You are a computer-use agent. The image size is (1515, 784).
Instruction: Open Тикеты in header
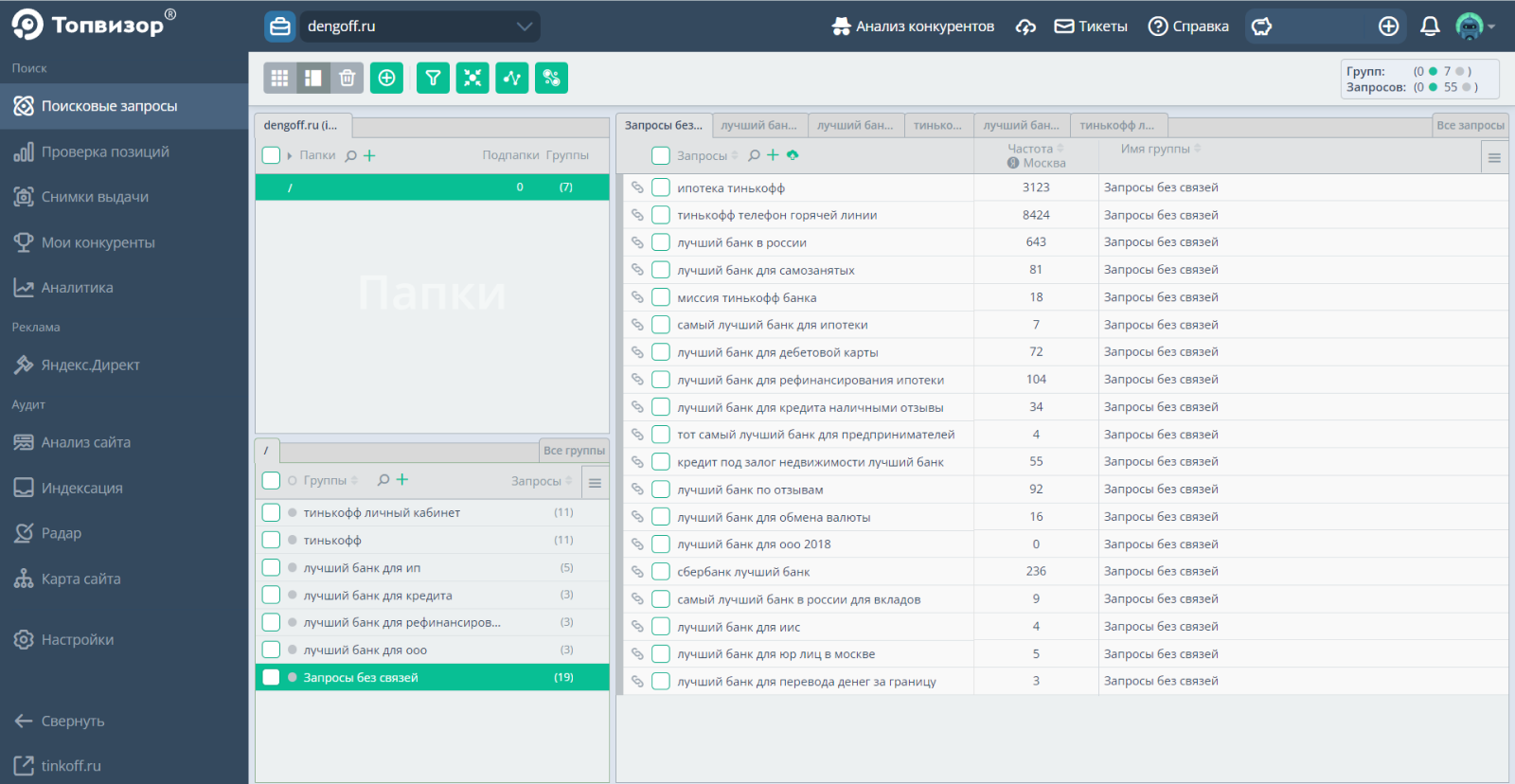tap(1091, 27)
